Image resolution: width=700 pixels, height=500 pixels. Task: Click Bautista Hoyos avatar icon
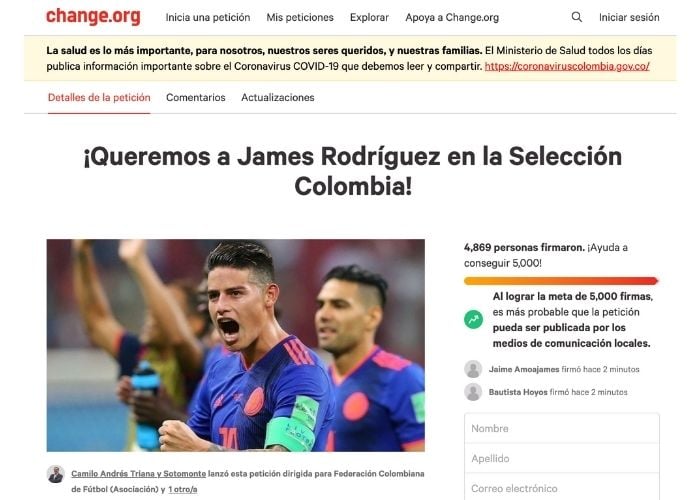(x=473, y=392)
